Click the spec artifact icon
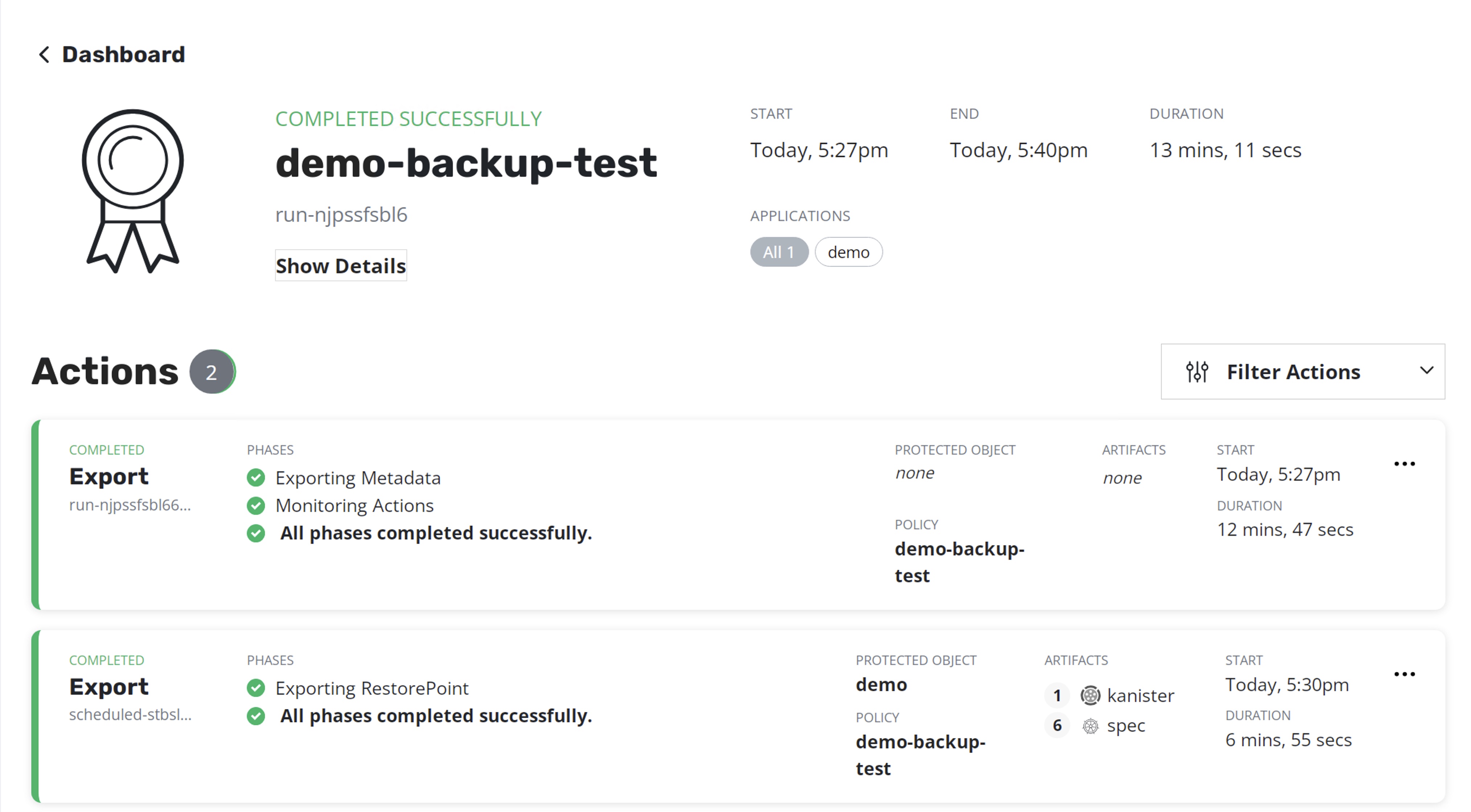This screenshot has height=812, width=1471. coord(1090,726)
